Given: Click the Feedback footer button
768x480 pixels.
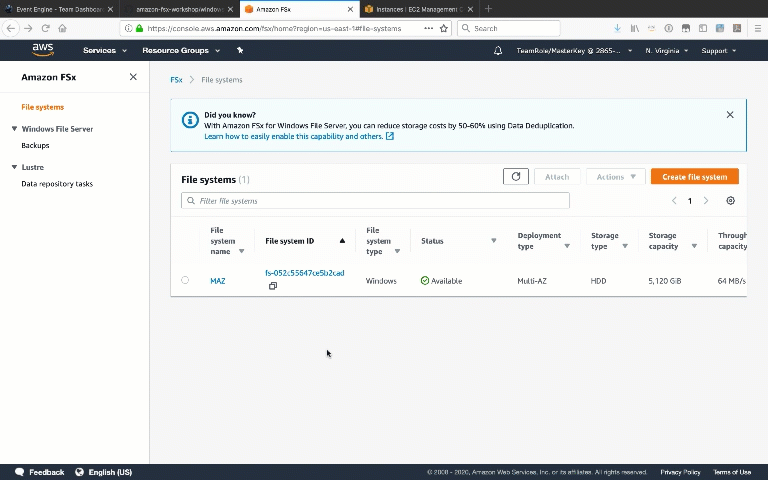Looking at the screenshot, I should pos(40,472).
